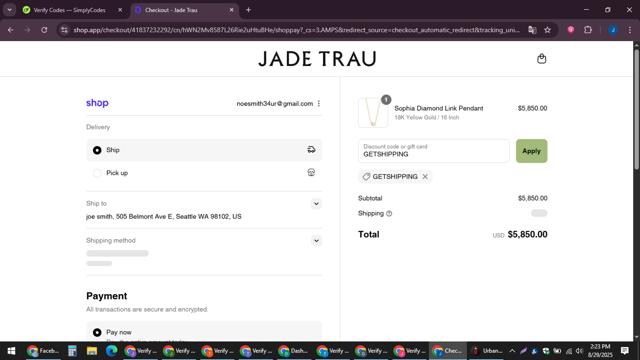The width and height of the screenshot is (640, 360).
Task: Open Microsoft Edge from the taskbar
Action: pyautogui.click(x=111, y=351)
